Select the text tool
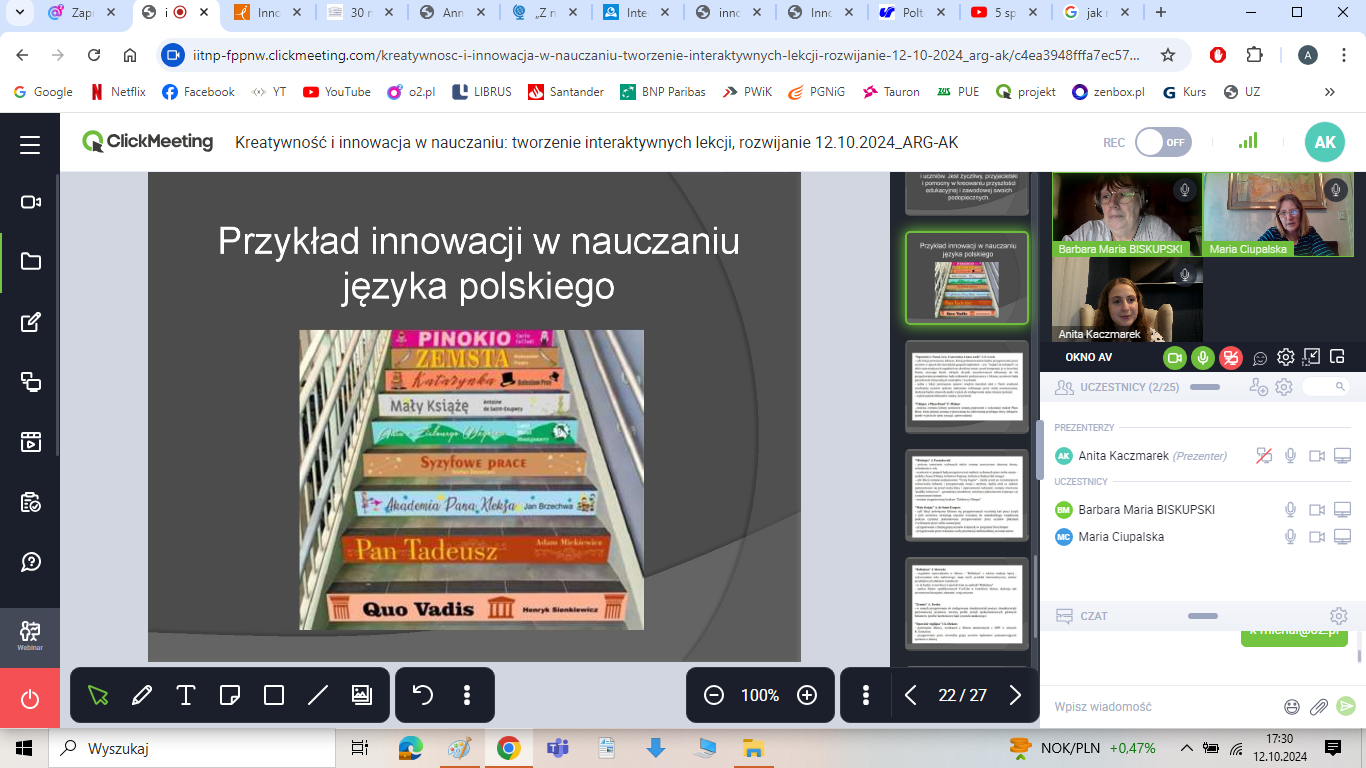Viewport: 1366px width, 768px height. pos(186,695)
